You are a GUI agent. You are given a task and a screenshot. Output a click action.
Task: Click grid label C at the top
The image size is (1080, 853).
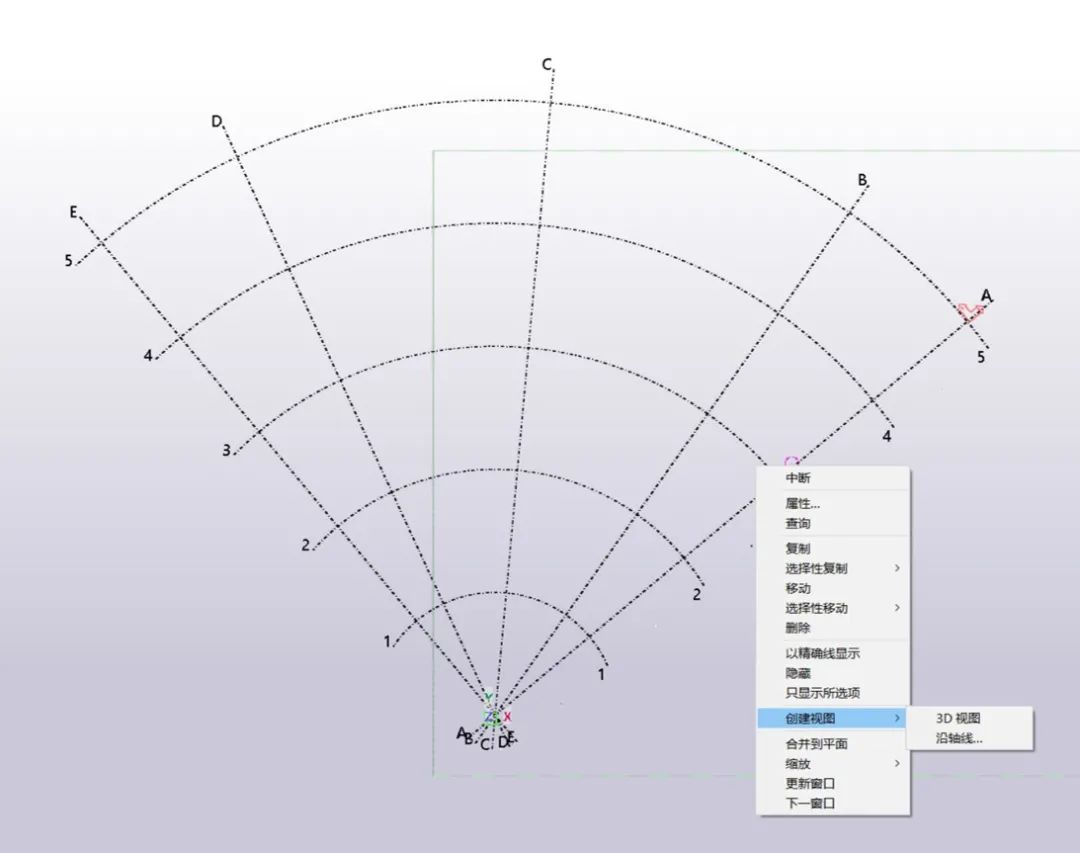click(x=547, y=65)
